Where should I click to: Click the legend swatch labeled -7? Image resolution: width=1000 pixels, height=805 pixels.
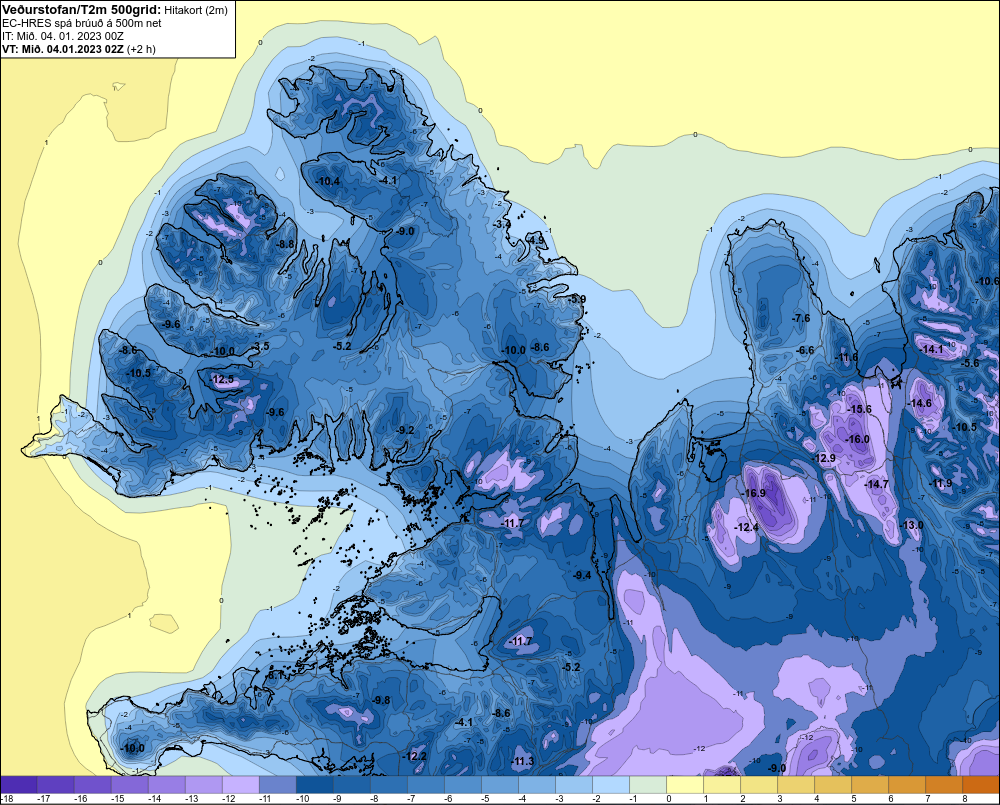point(425,784)
